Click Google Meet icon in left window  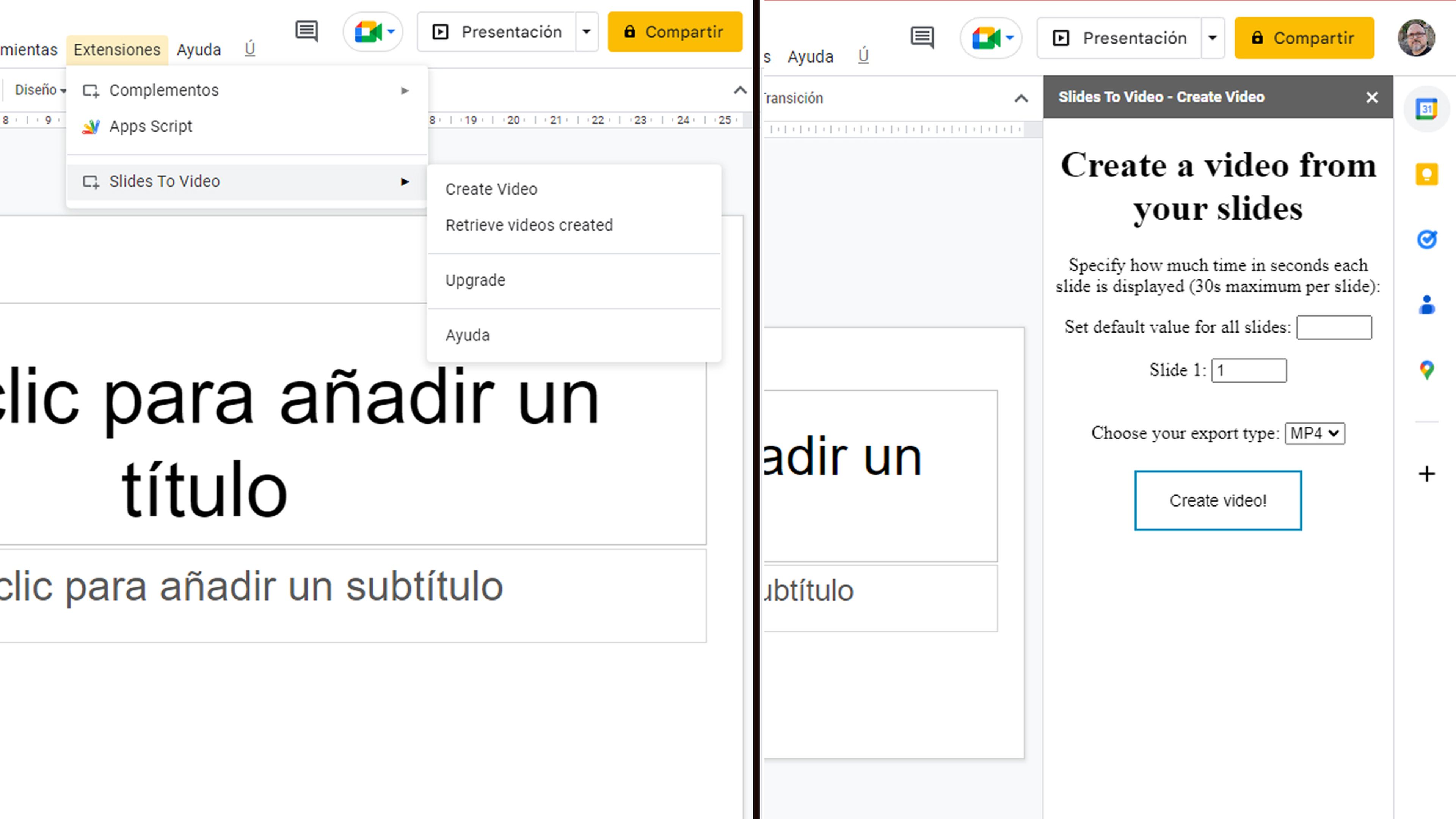373,31
